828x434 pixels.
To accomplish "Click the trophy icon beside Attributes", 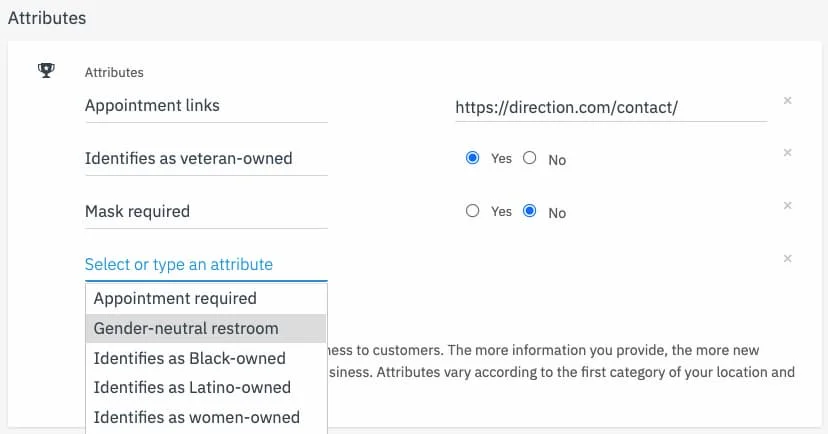I will pos(46,71).
